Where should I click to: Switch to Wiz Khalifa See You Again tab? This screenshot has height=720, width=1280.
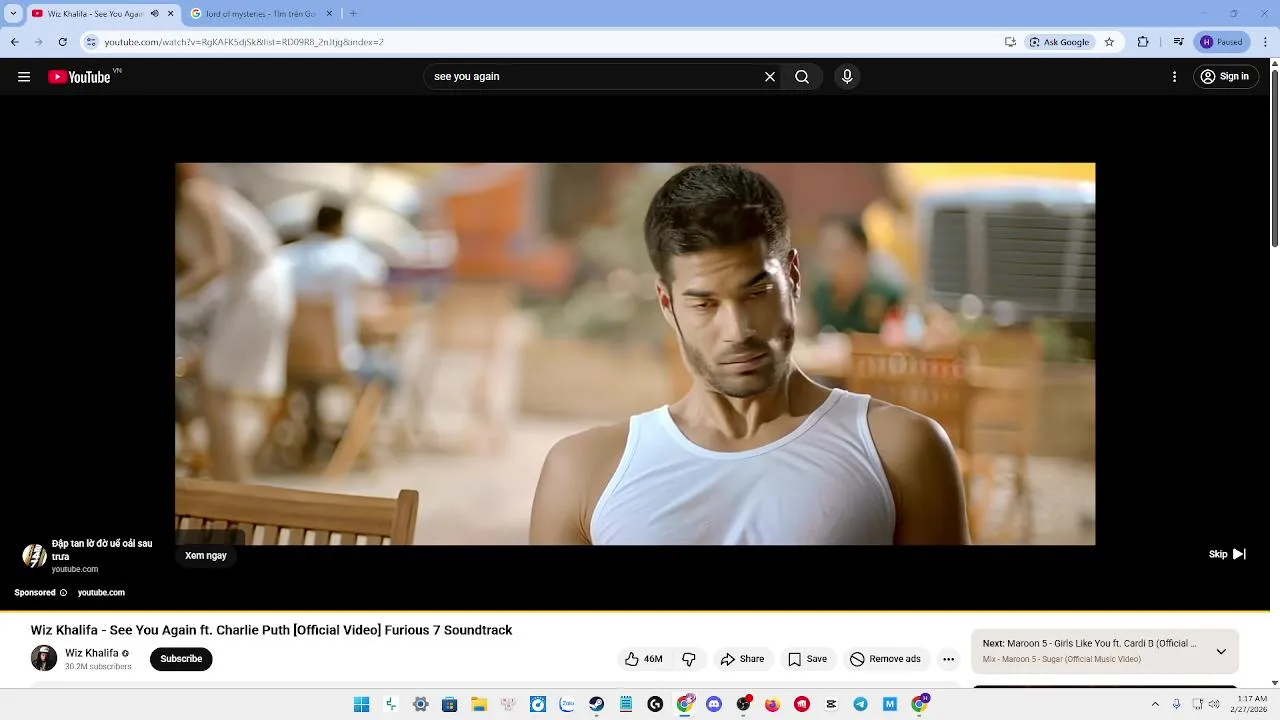[x=95, y=14]
